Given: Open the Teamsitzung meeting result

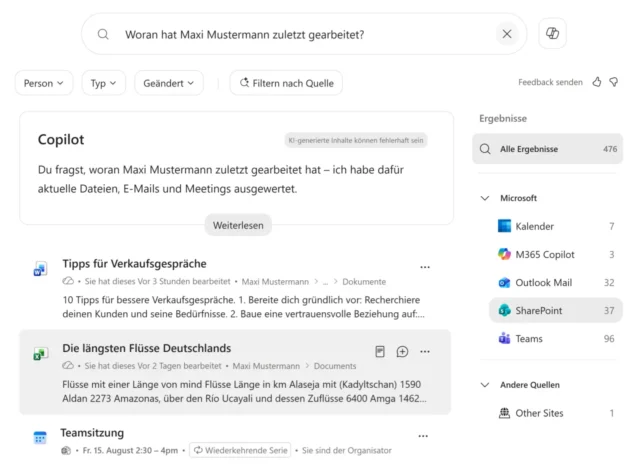Looking at the screenshot, I should pyautogui.click(x=92, y=433).
